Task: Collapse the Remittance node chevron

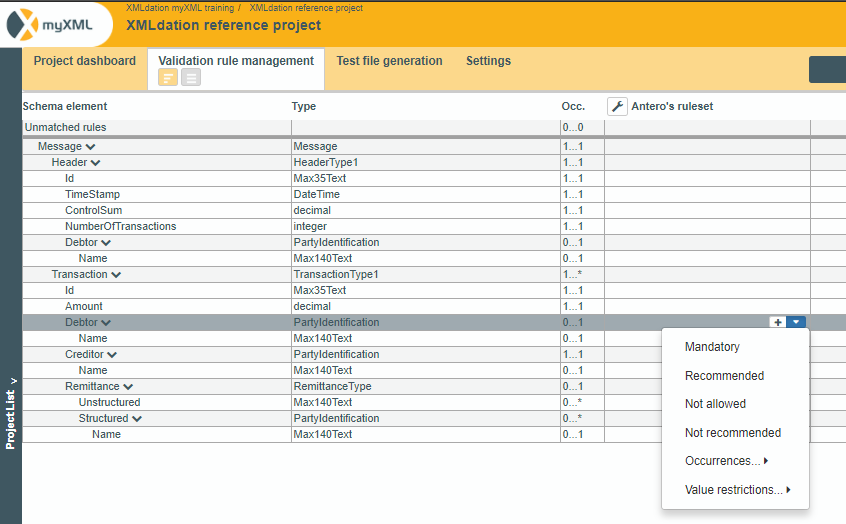Action: point(128,387)
